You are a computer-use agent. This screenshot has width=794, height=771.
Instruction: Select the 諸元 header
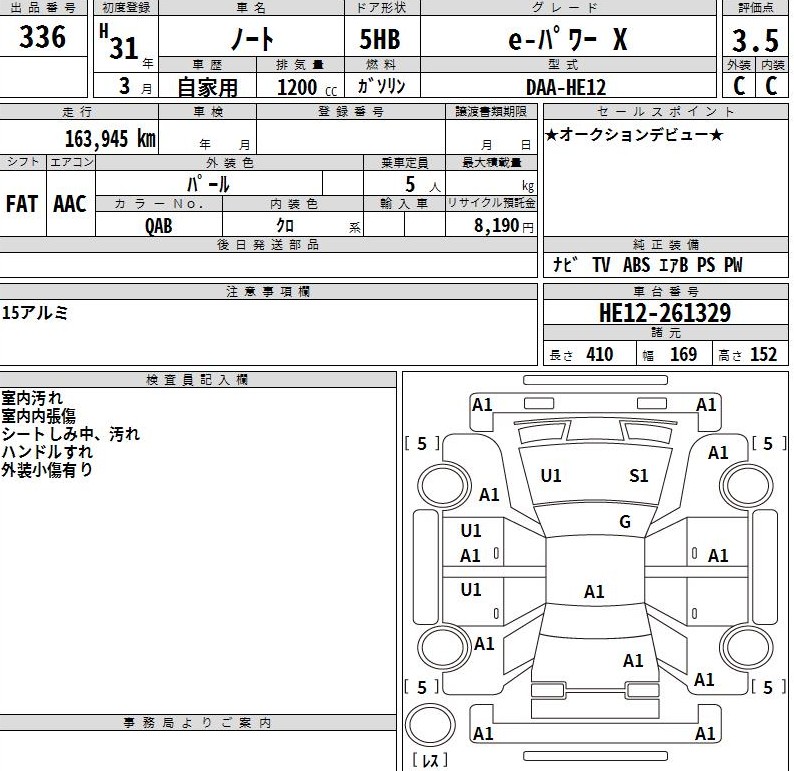[666, 333]
